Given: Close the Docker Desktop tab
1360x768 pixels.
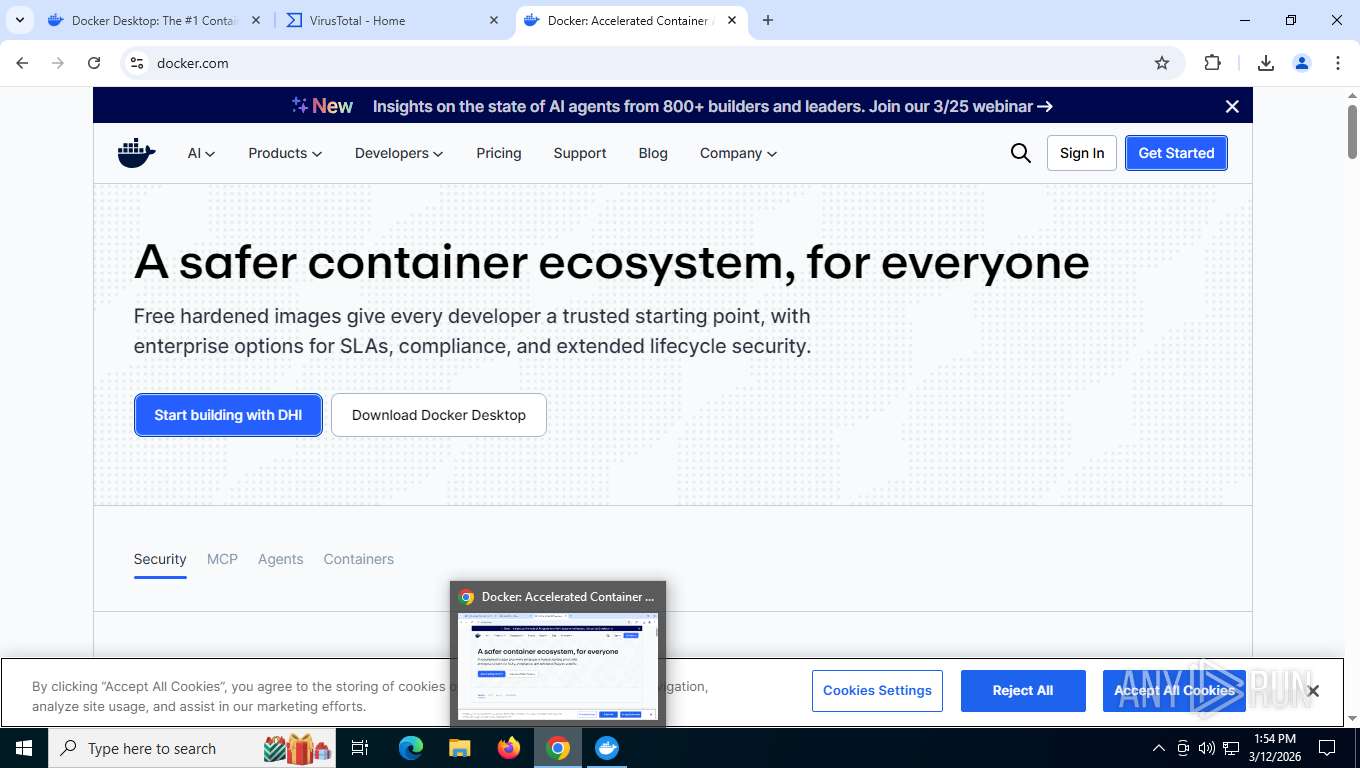Looking at the screenshot, I should point(255,20).
